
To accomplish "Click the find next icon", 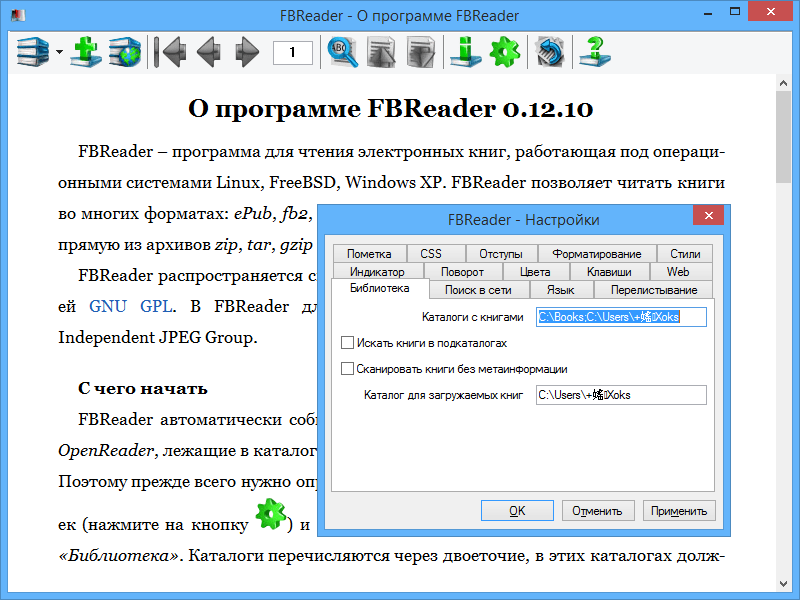I will tap(420, 52).
